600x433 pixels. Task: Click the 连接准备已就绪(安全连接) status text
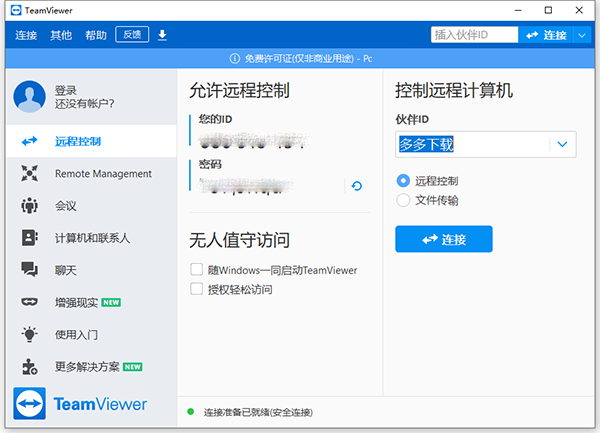coord(258,412)
